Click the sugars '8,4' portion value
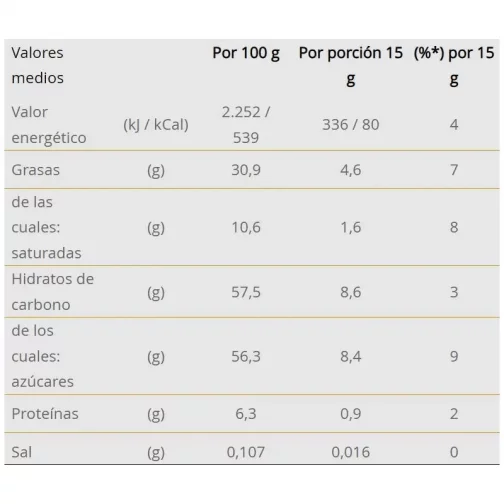Viewport: 504px width, 504px height. click(x=351, y=356)
